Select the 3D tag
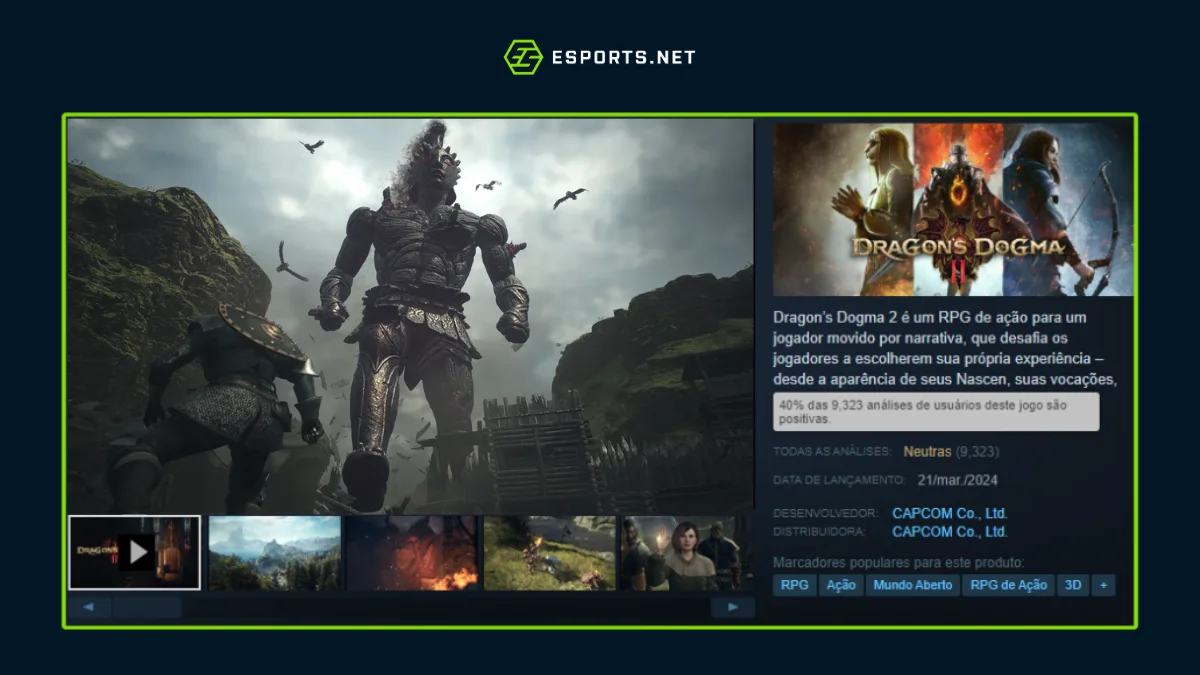The width and height of the screenshot is (1200, 675). tap(1073, 585)
